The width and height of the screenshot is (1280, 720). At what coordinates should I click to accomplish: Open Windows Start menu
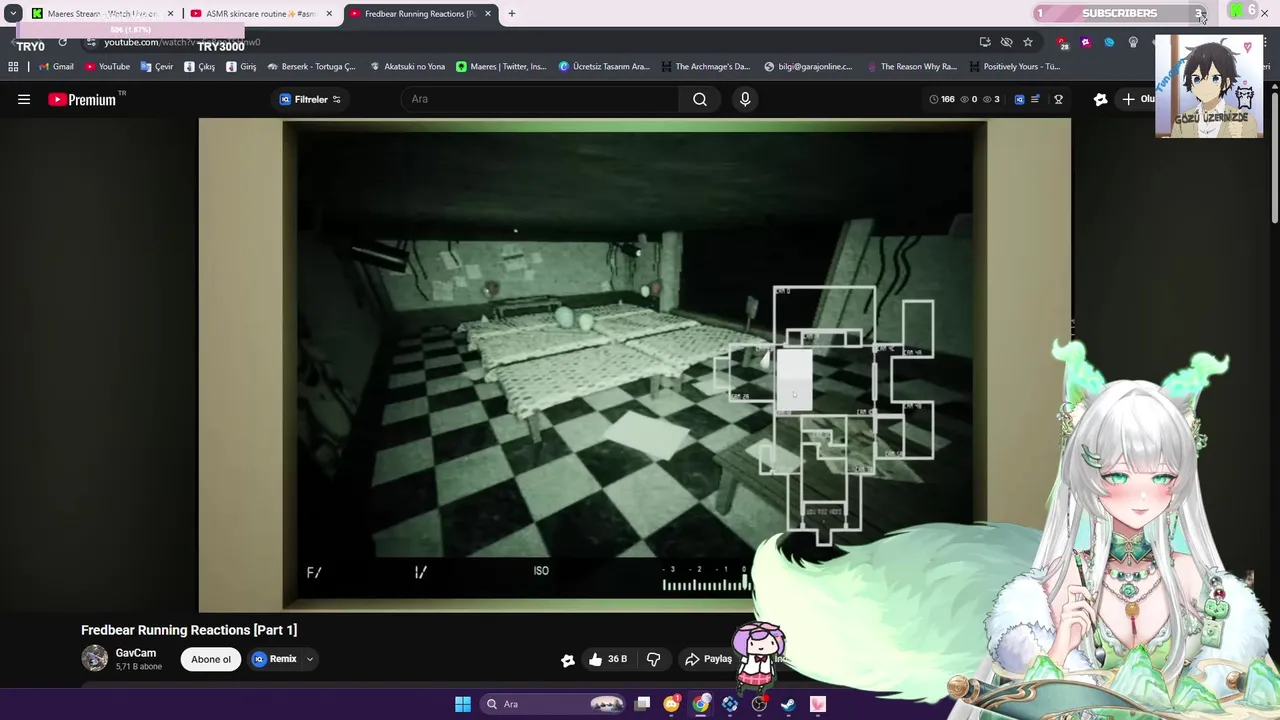click(463, 704)
